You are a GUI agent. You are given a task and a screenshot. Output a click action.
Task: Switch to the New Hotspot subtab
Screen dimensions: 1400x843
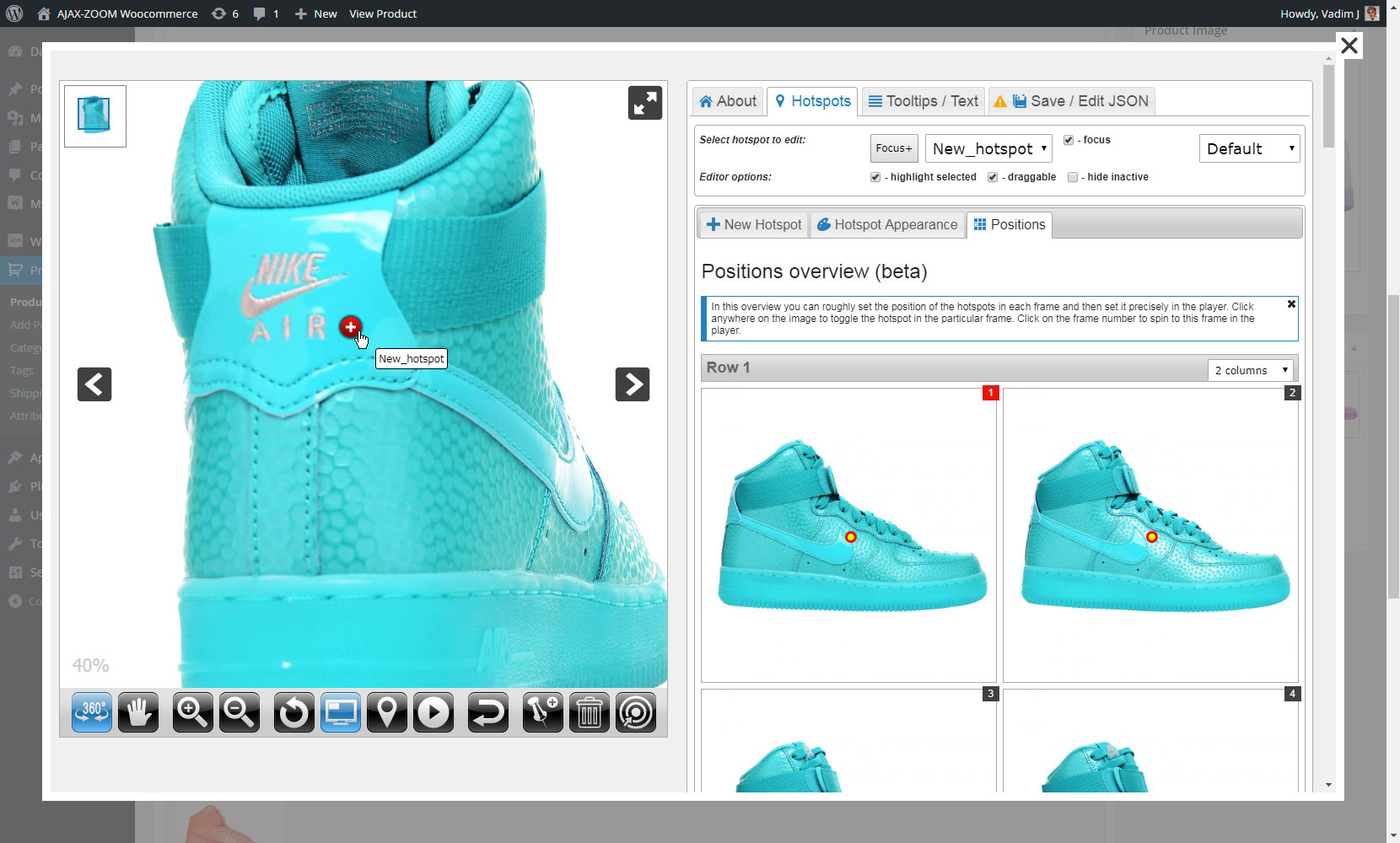pyautogui.click(x=754, y=225)
